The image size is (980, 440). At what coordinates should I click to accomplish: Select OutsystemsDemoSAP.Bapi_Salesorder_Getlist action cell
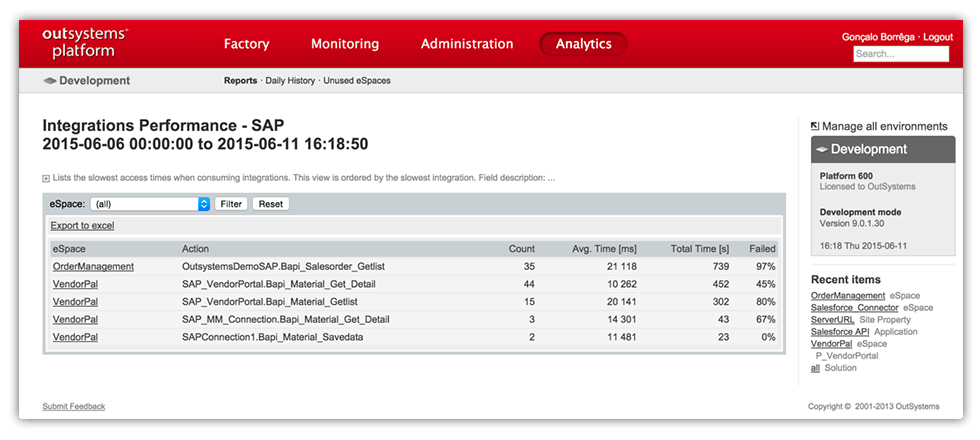tap(283, 266)
